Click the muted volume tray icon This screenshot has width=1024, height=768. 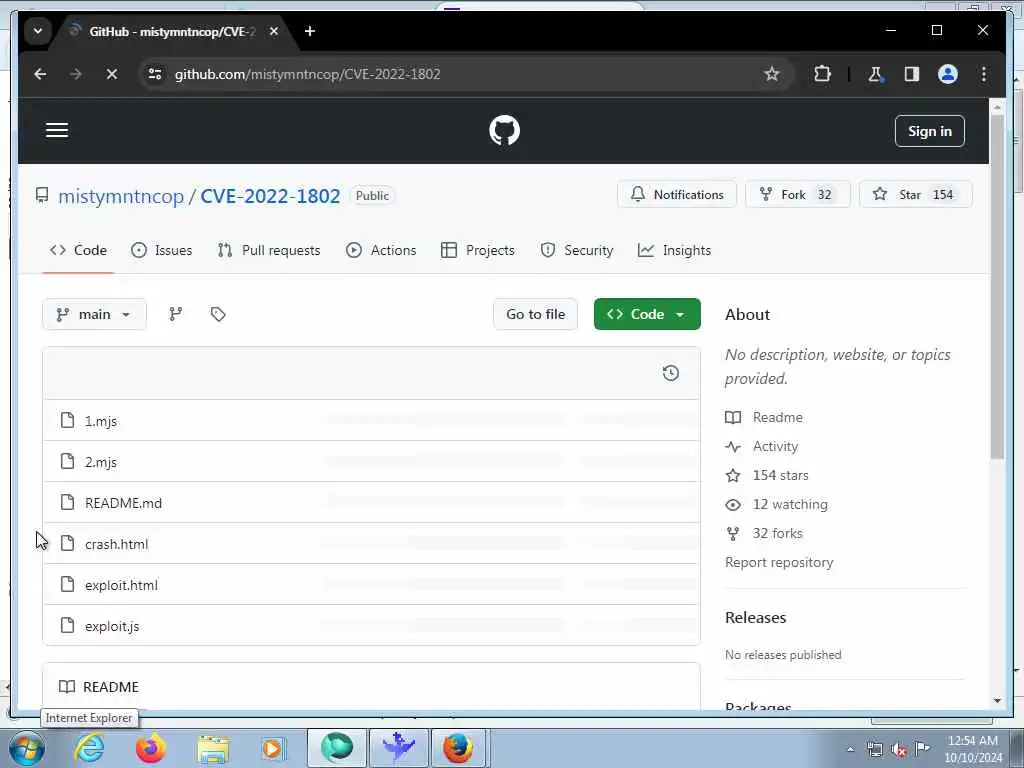point(899,750)
